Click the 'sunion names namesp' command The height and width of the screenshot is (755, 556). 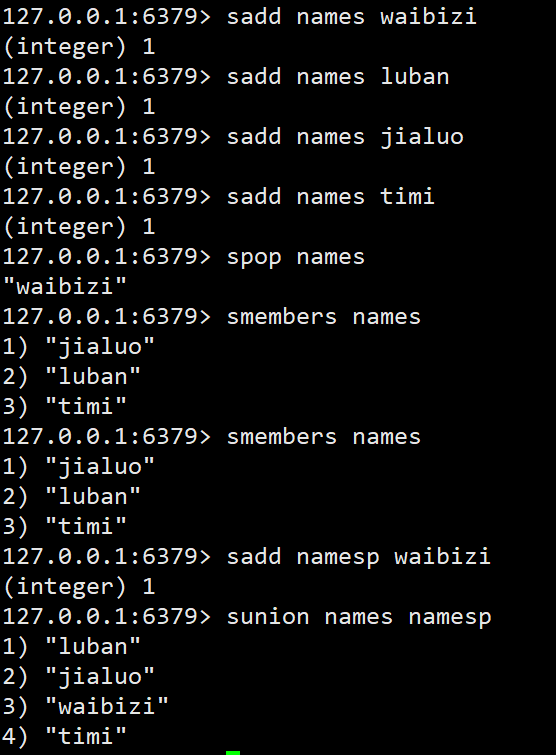[x=359, y=617]
